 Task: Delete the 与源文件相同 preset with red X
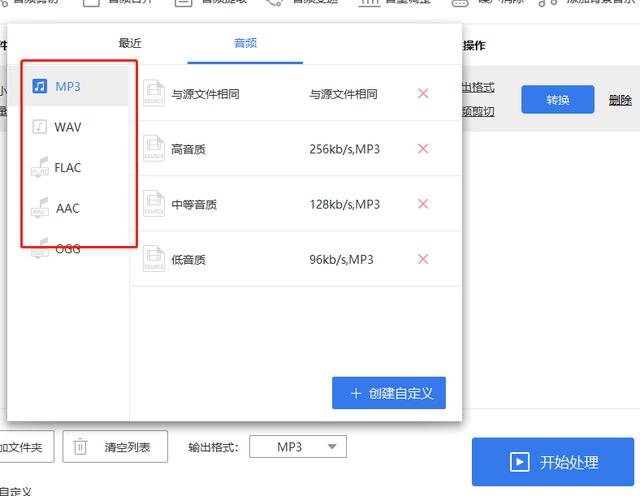pos(423,93)
